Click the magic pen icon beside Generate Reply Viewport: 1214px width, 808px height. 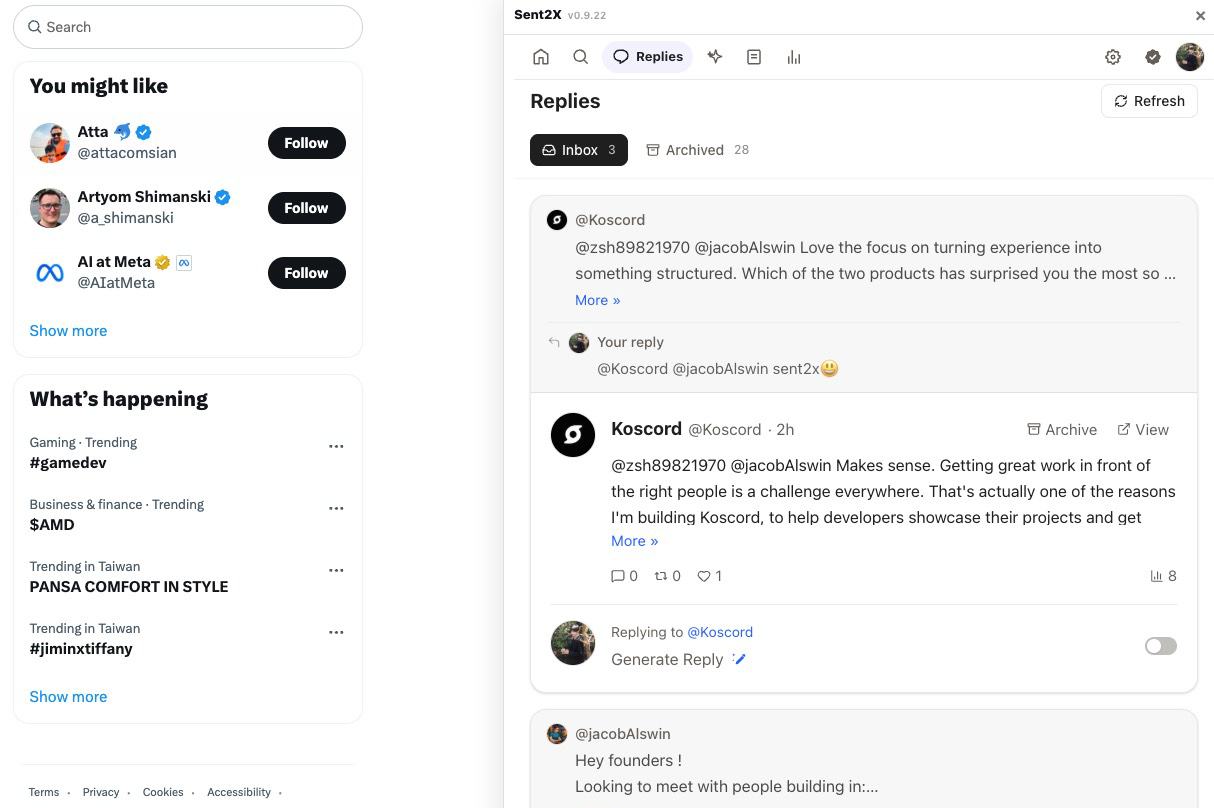point(739,659)
